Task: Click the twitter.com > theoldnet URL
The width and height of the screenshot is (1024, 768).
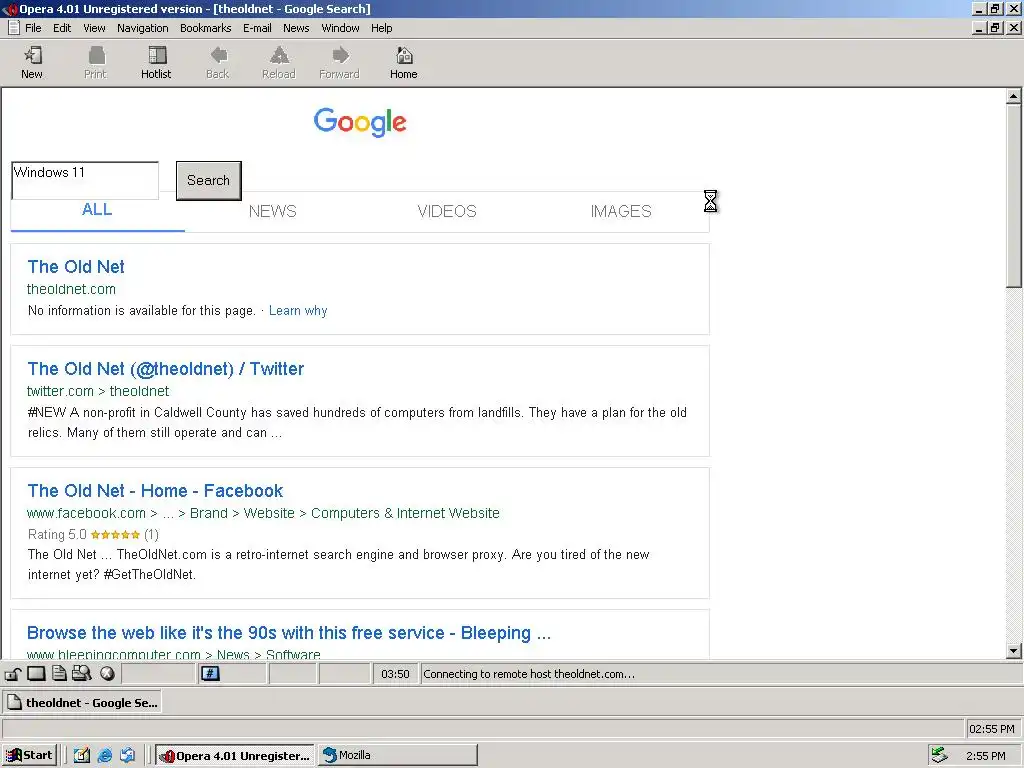Action: (98, 391)
